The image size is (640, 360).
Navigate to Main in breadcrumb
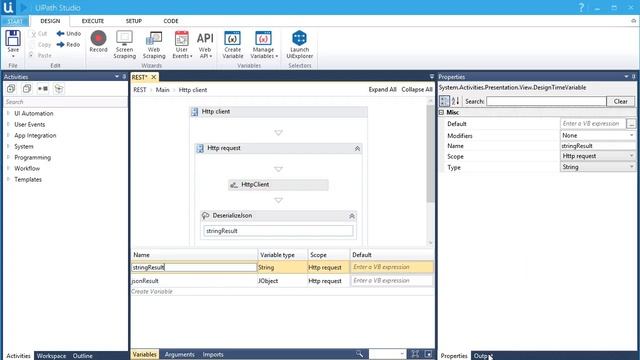coord(162,90)
